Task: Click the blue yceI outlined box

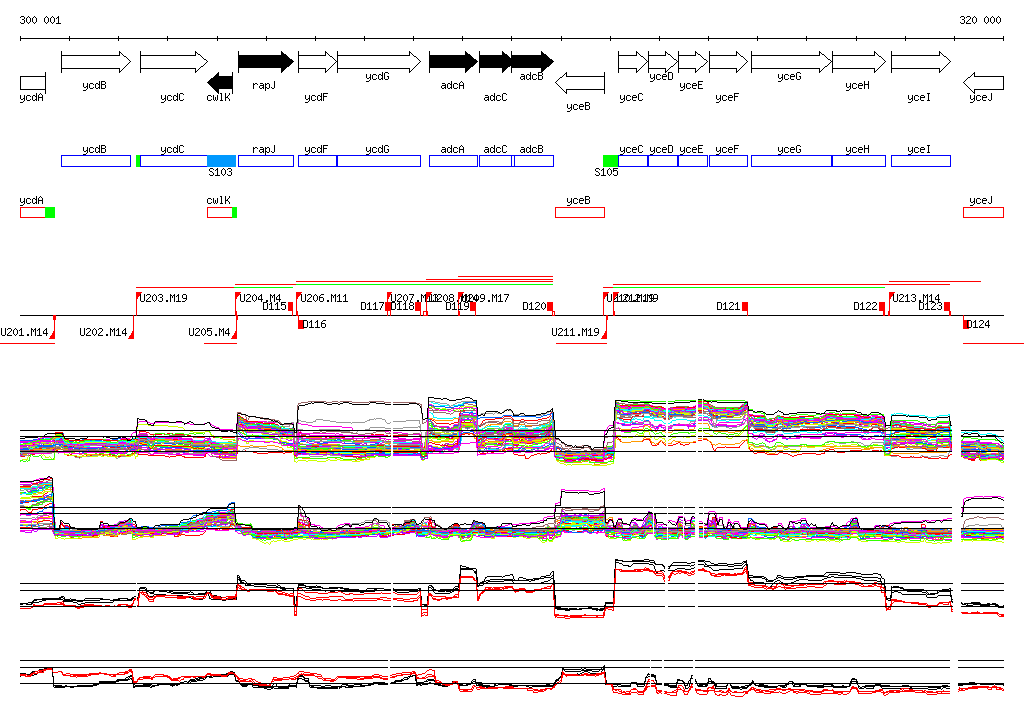Action: coord(921,161)
